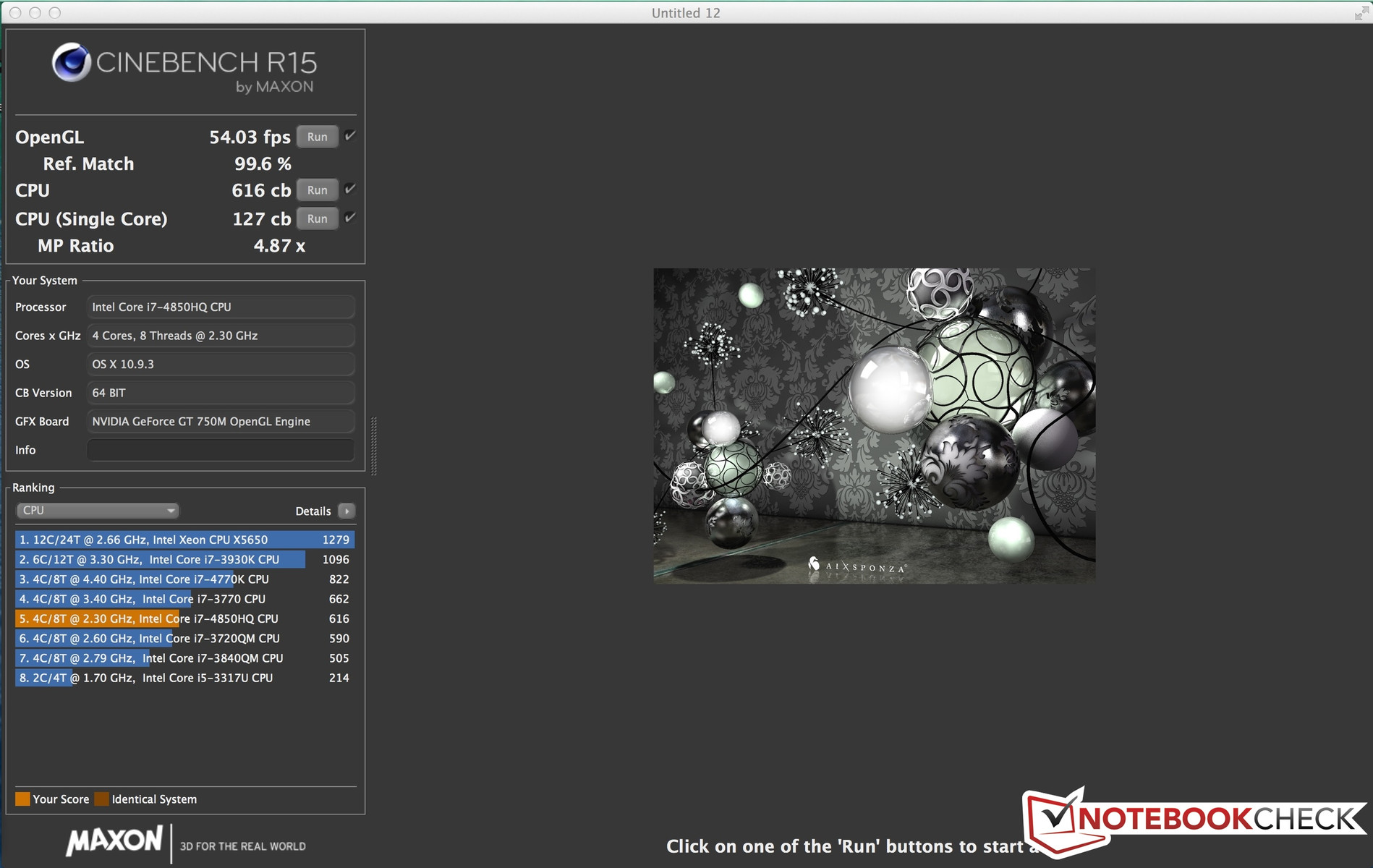Click the CPU 616 cb score

coord(261,191)
